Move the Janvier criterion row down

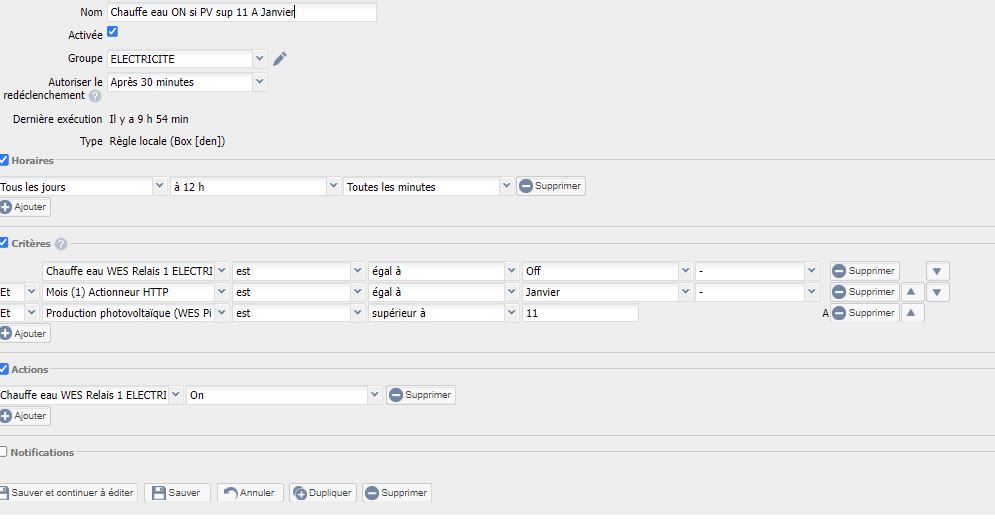(937, 292)
